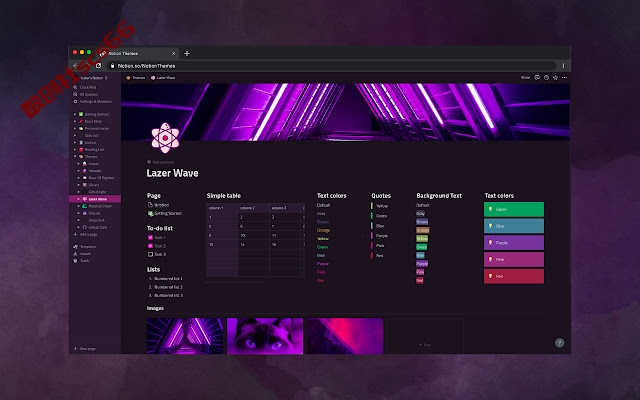Click Add a page in the sidebar
Screen dimensions: 640x400
tap(85, 234)
